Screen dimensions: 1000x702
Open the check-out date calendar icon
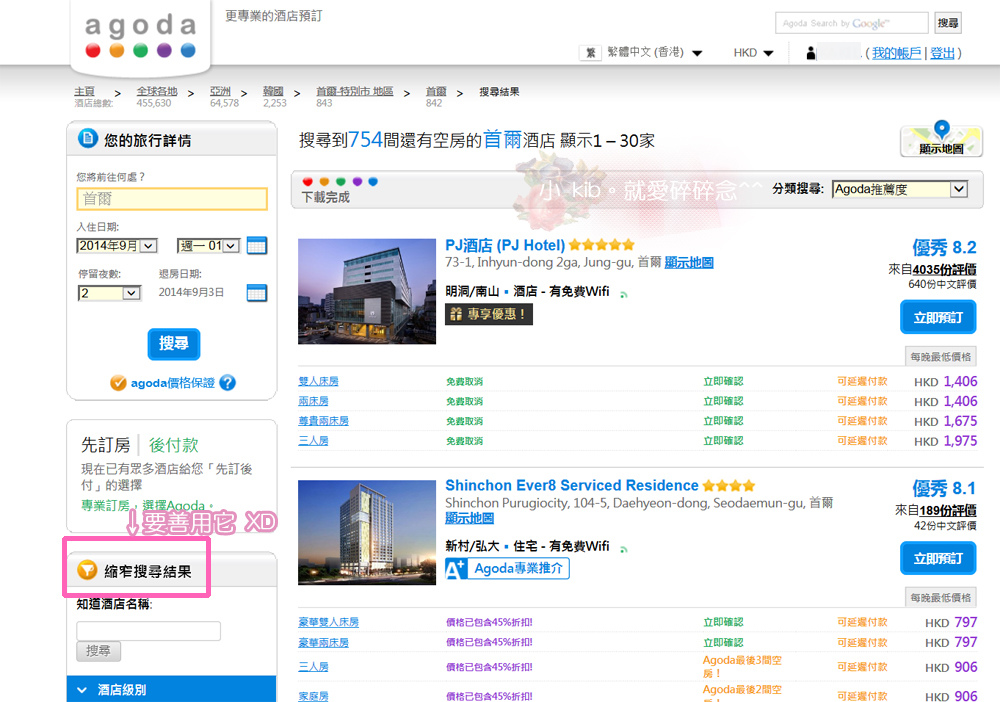[x=256, y=293]
